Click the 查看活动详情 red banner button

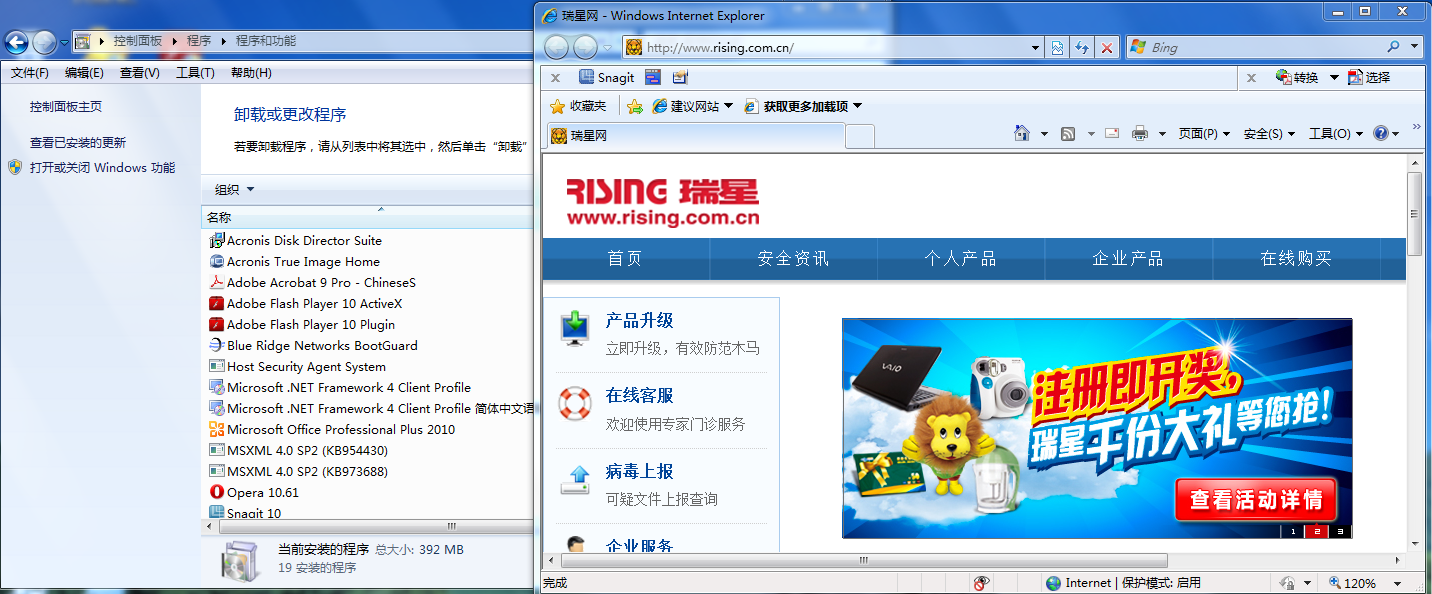coord(1256,500)
